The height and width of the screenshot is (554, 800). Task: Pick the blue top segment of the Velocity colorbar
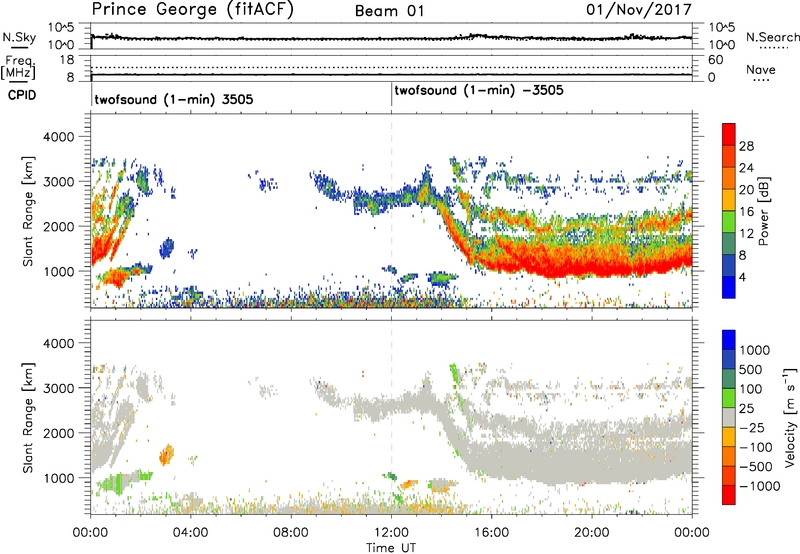point(729,340)
